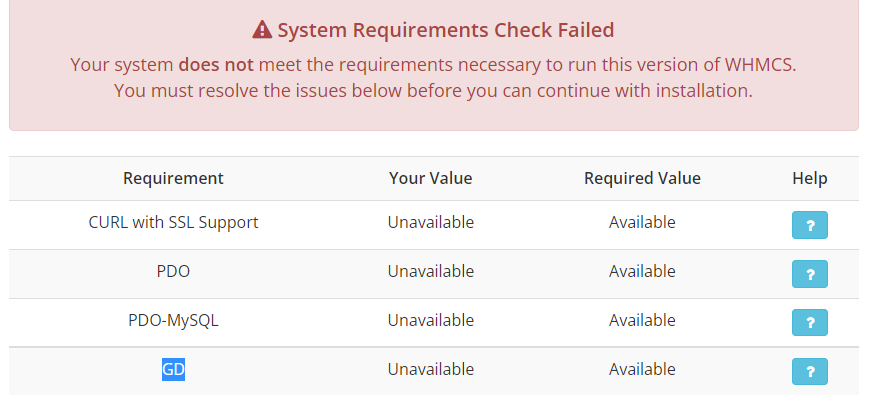Select the 'PDO-MySQL' requirement name
Screen dimensions: 870x402
coord(173,320)
